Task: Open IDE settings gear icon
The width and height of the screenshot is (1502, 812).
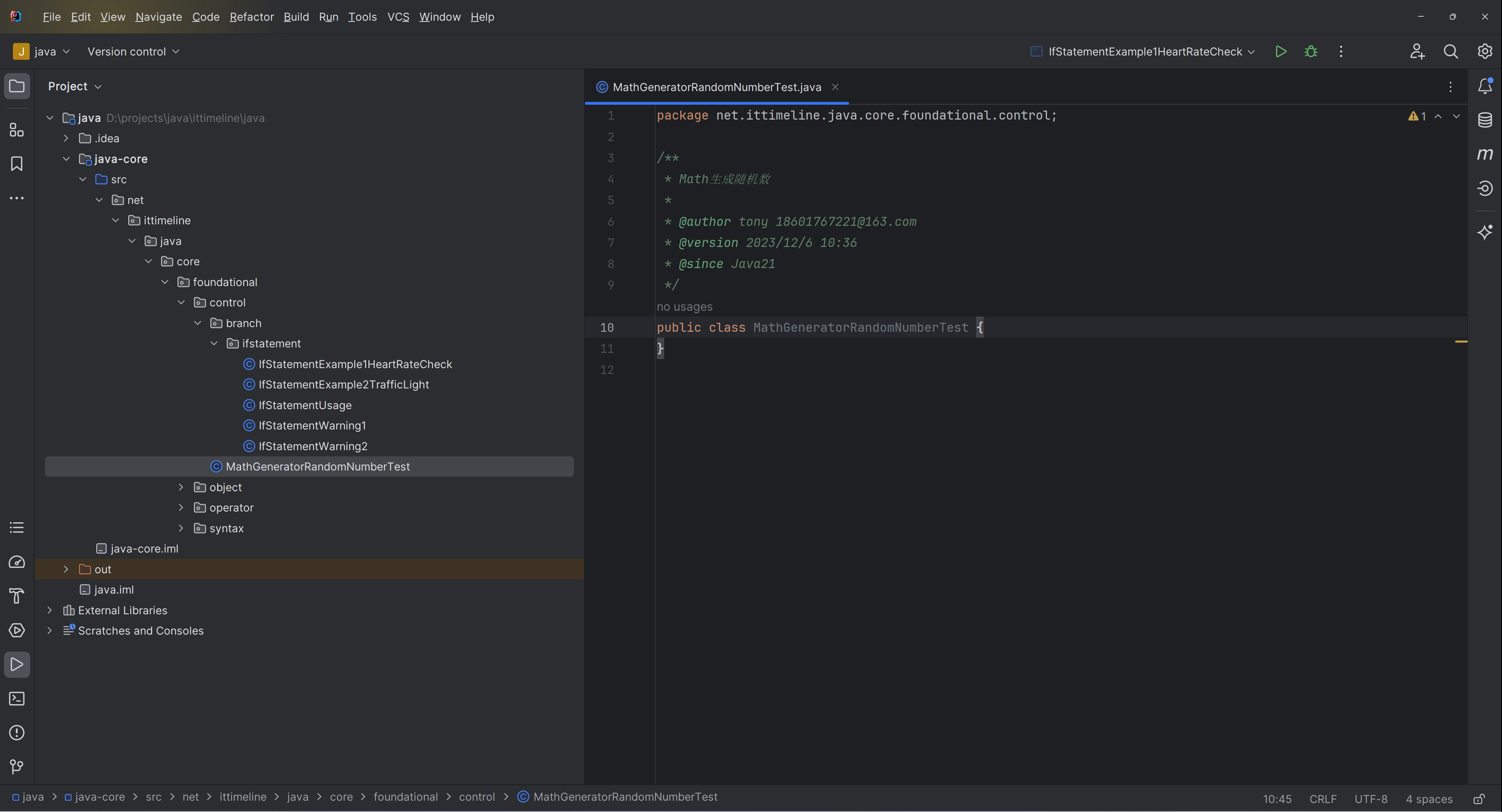Action: pos(1484,51)
